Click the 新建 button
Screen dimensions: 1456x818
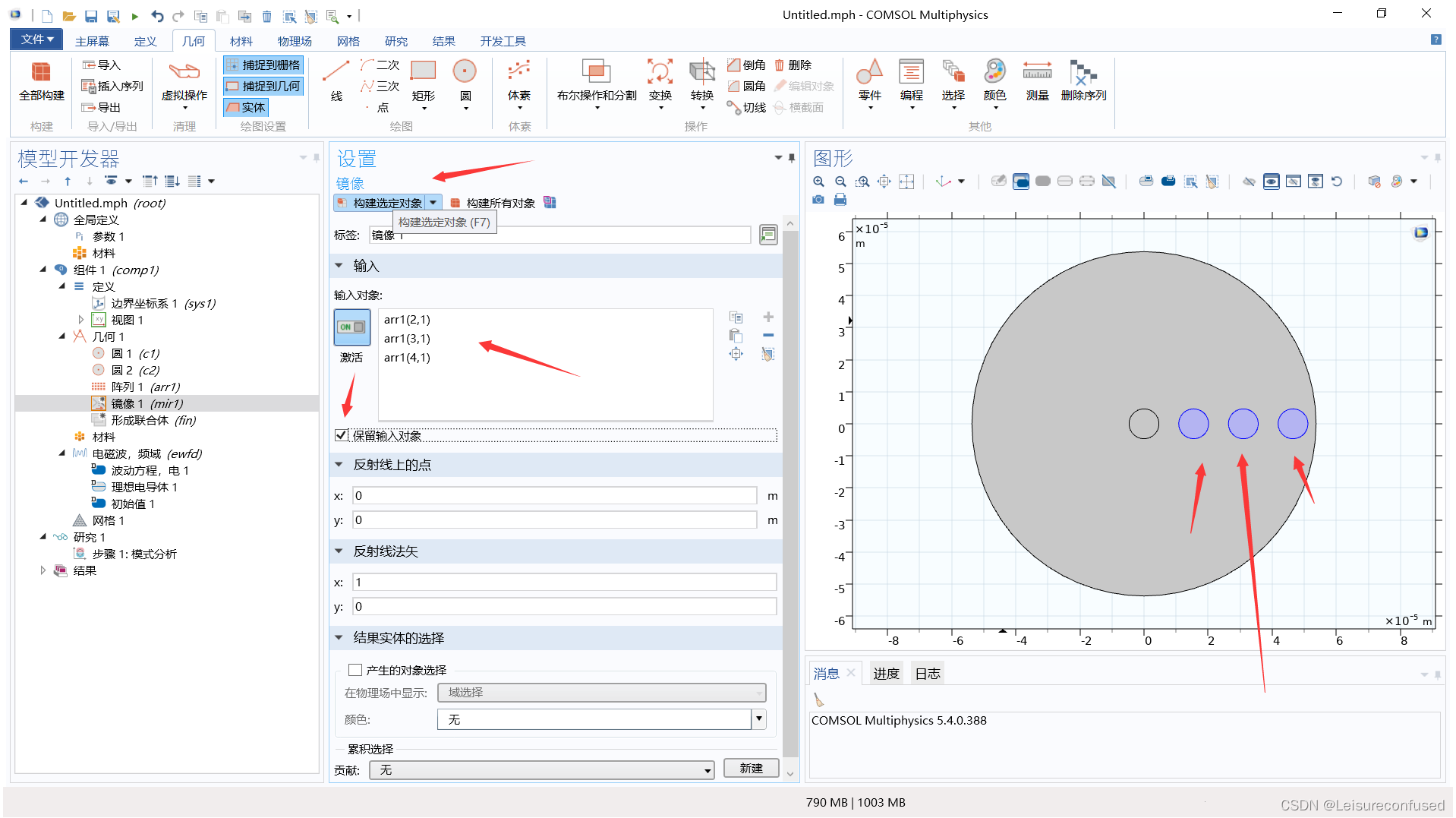(x=752, y=769)
